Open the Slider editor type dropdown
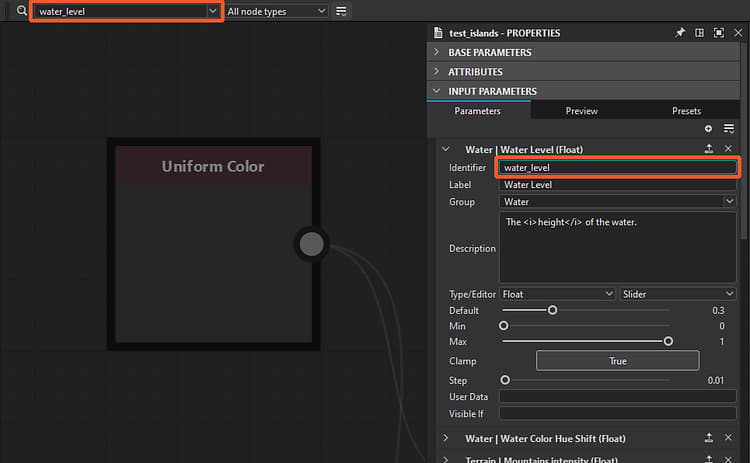The image size is (750, 463). [x=677, y=294]
